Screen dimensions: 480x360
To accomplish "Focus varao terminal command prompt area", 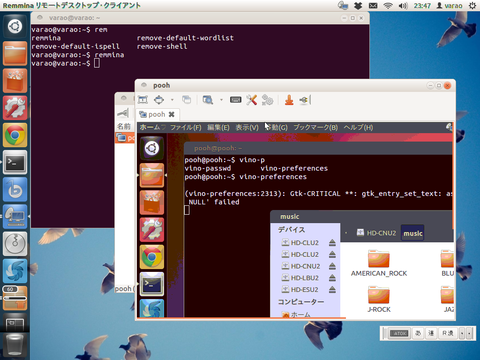I will point(97,63).
